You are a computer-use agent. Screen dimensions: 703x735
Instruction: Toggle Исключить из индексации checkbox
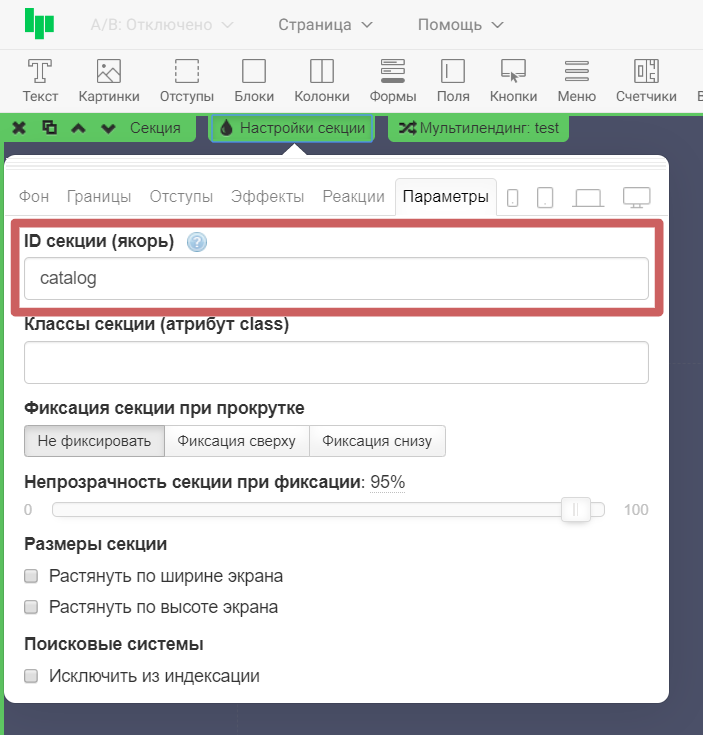(x=31, y=676)
